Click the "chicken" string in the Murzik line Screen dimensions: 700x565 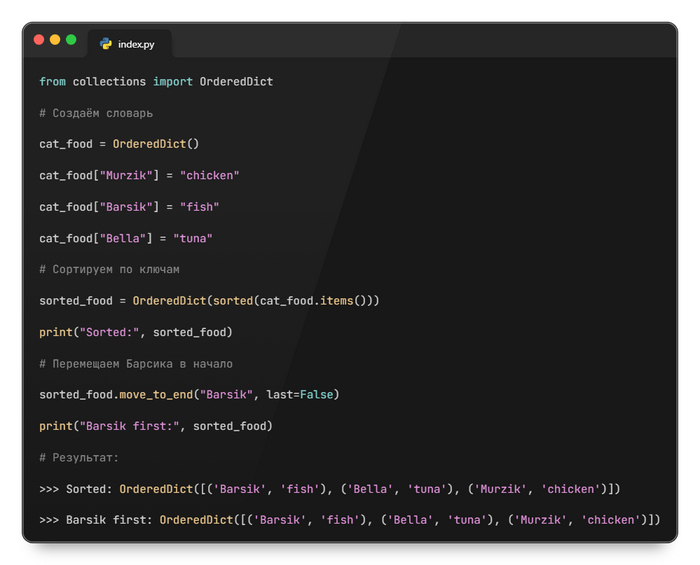coord(209,175)
